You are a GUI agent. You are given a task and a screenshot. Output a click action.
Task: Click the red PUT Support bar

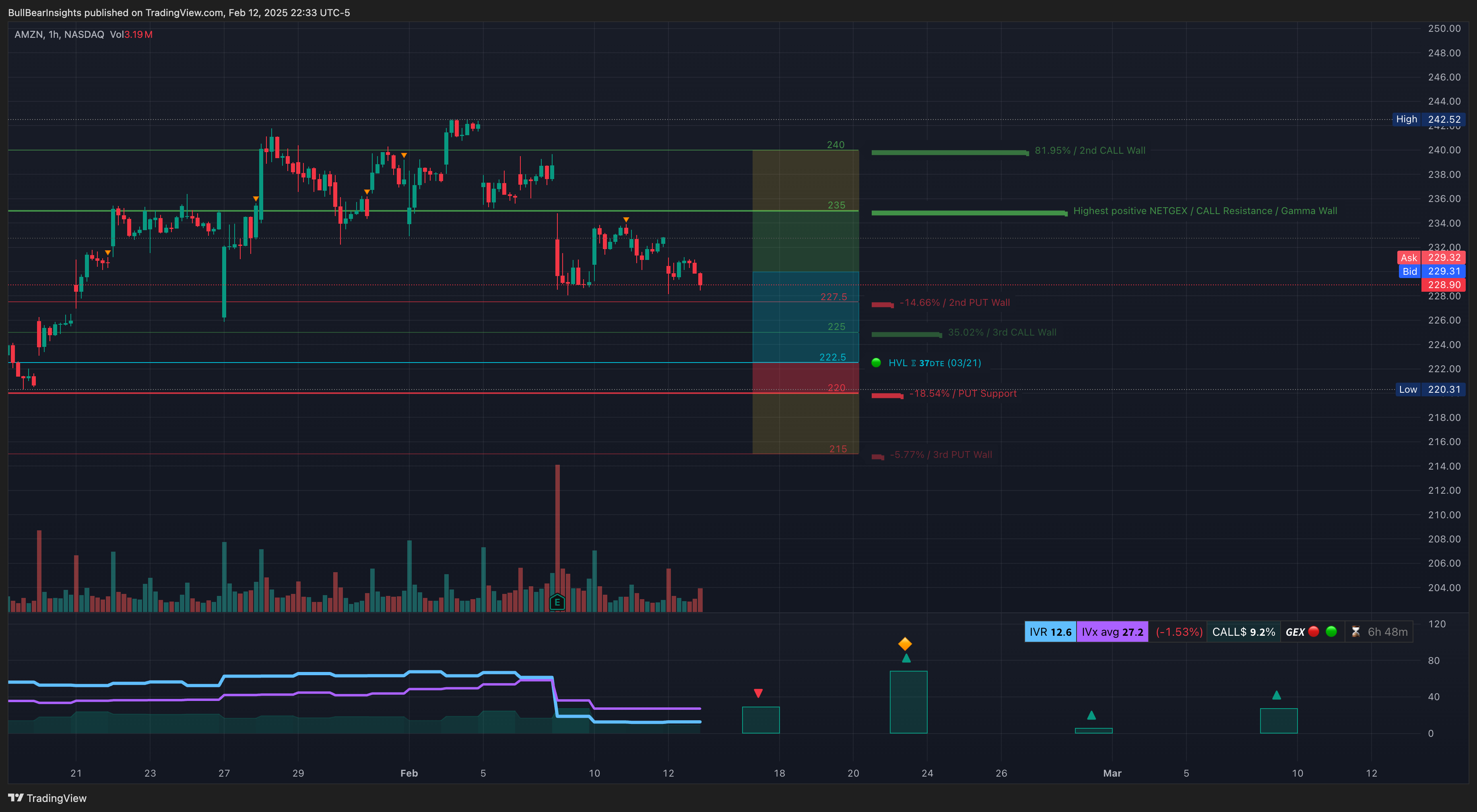(x=887, y=395)
